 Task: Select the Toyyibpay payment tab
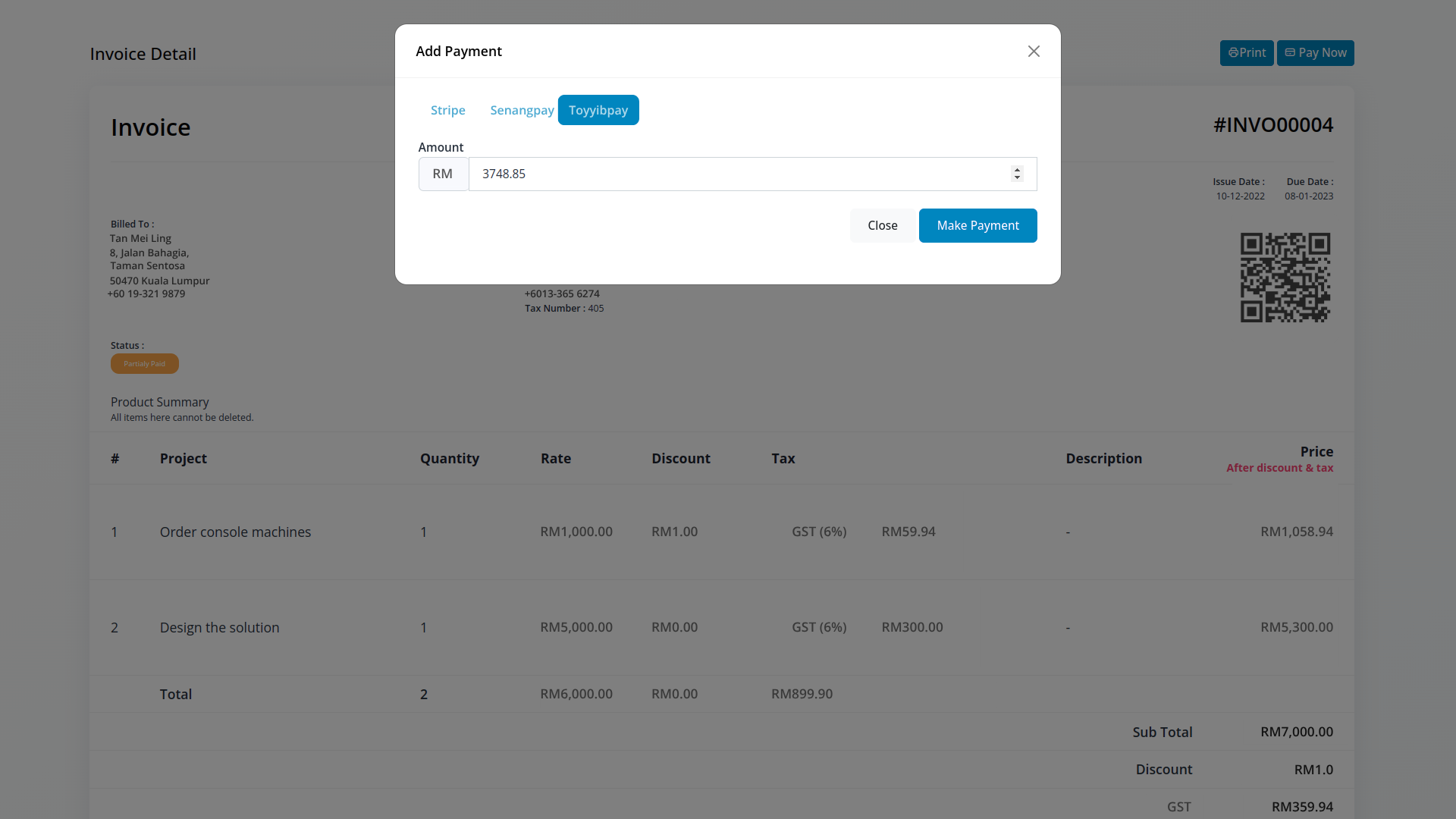tap(598, 110)
